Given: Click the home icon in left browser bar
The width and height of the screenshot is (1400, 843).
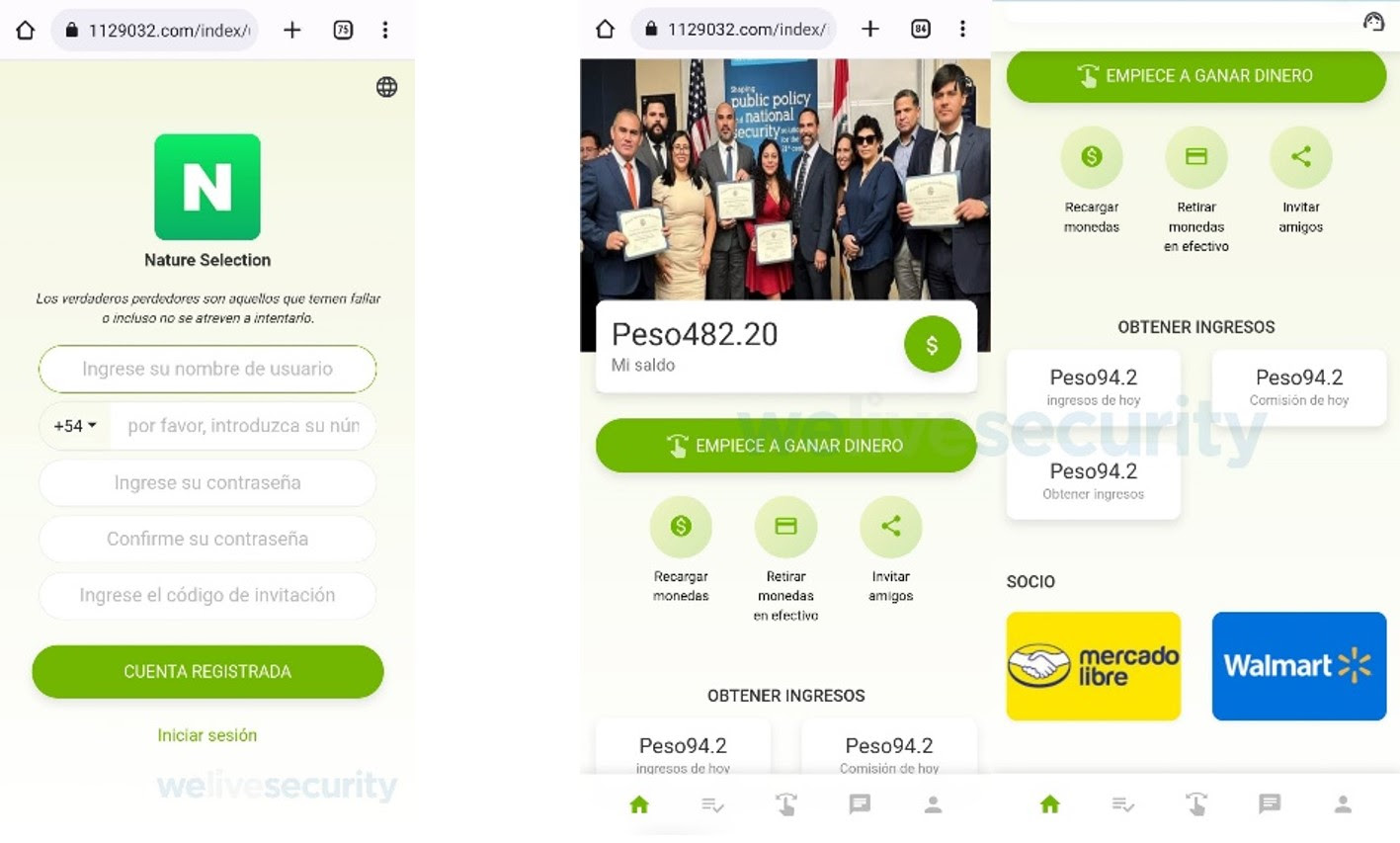Looking at the screenshot, I should pos(25,30).
